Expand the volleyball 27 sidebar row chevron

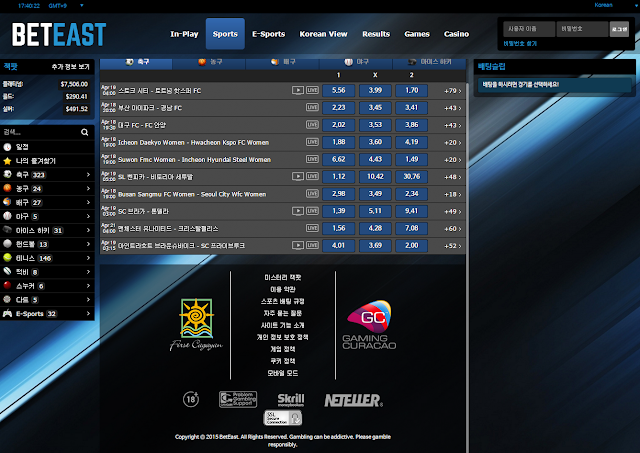88,202
